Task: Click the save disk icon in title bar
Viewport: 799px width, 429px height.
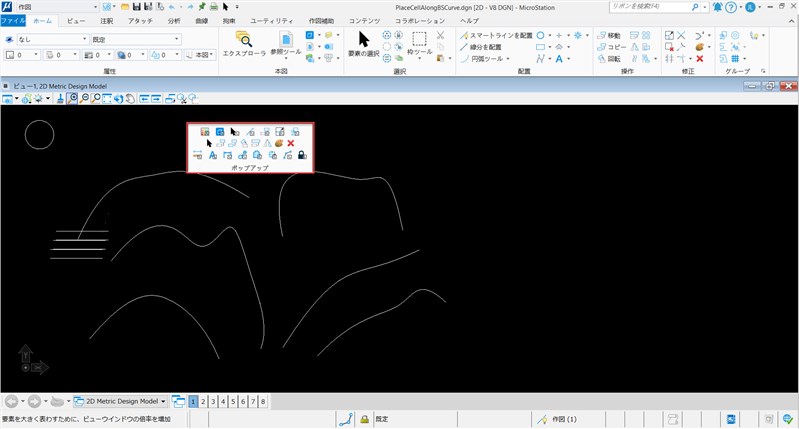Action: 137,7
